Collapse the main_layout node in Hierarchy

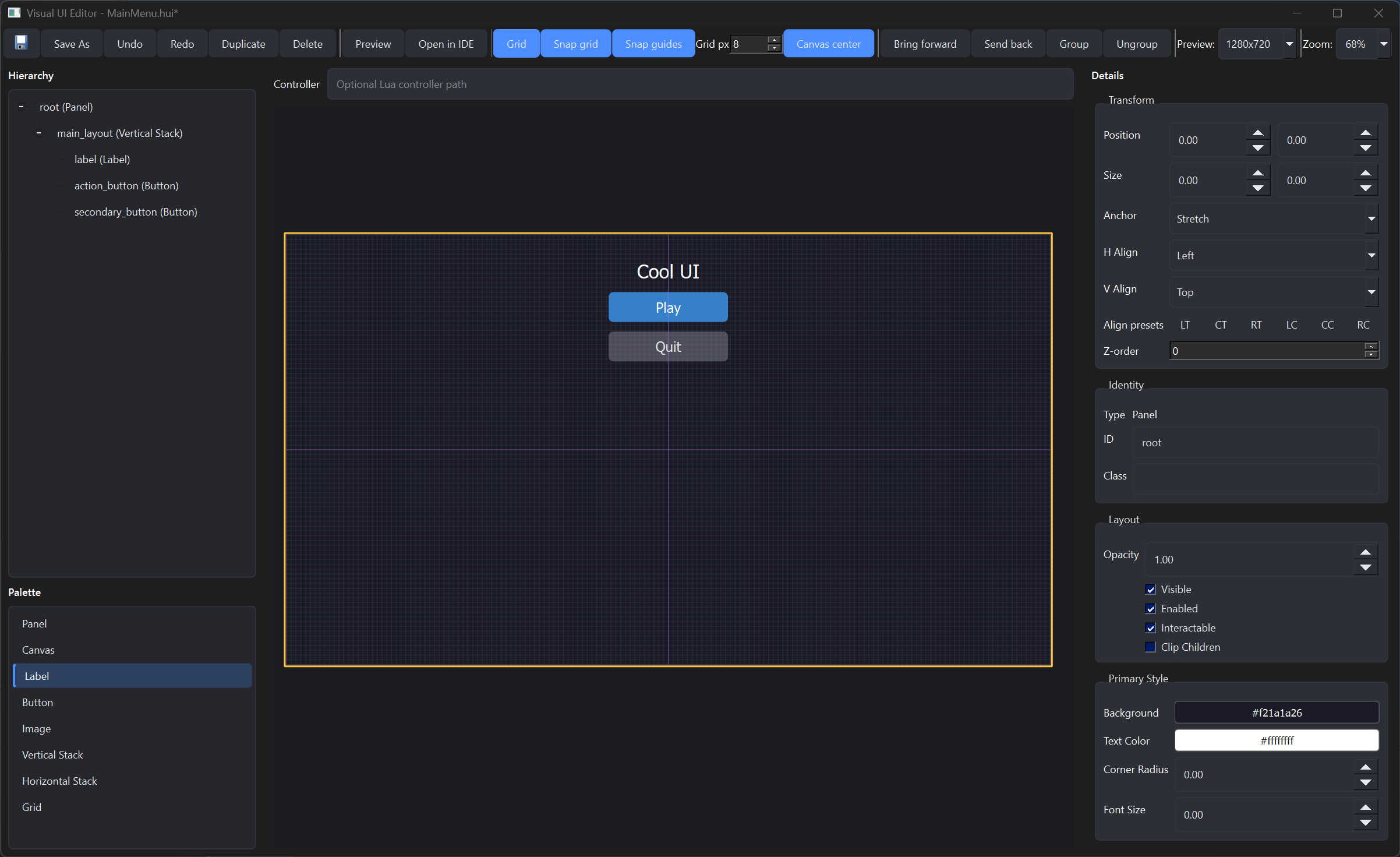click(x=38, y=133)
